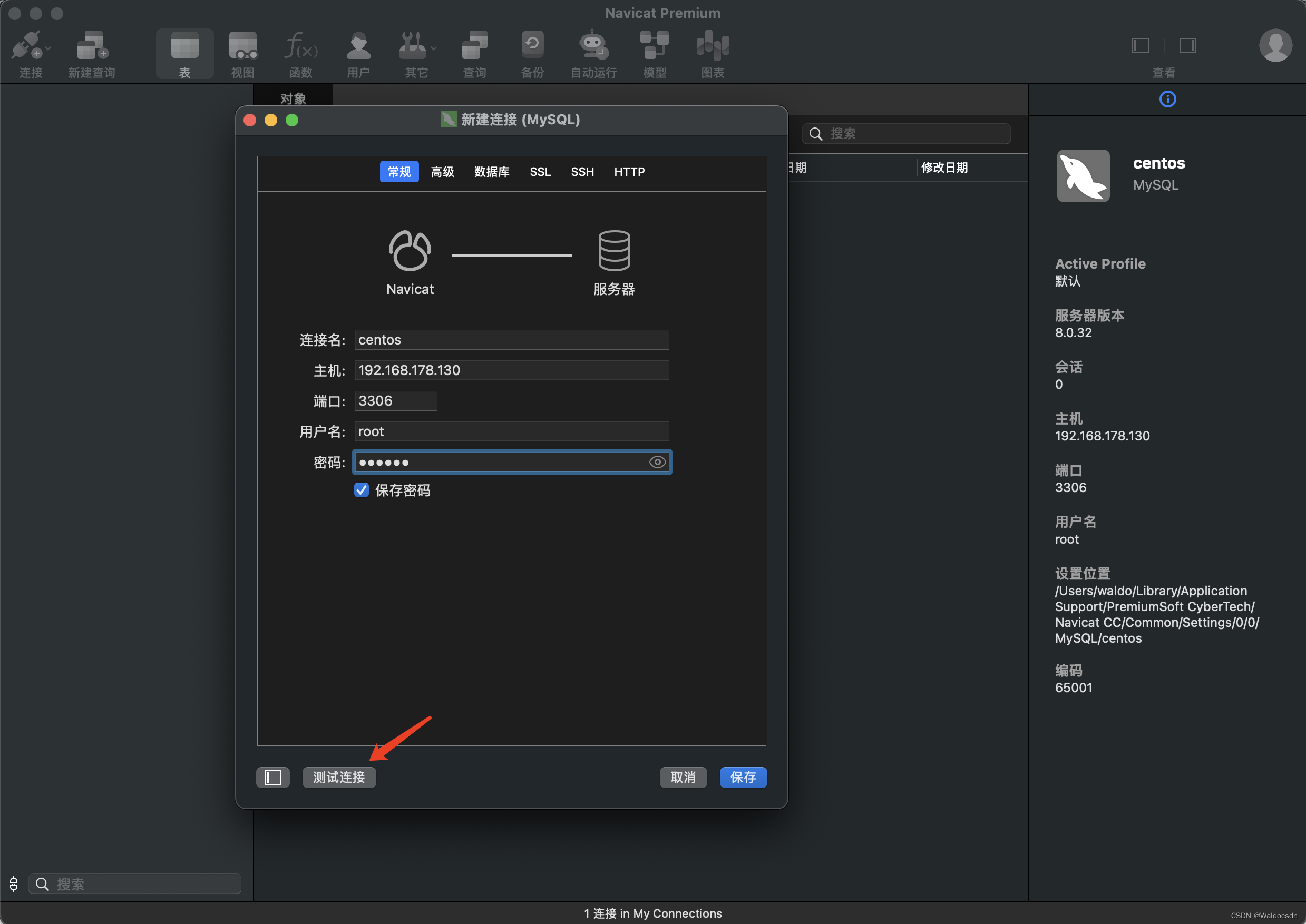
Task: Click the 设置位置 path text
Action: [1156, 614]
